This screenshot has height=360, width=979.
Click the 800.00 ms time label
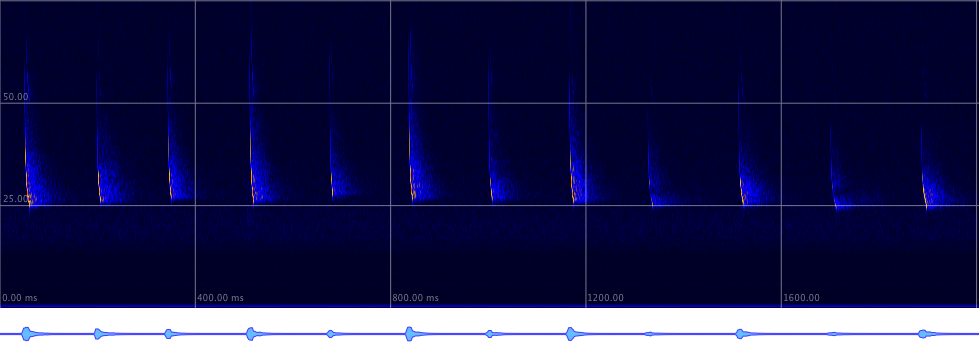(x=415, y=298)
